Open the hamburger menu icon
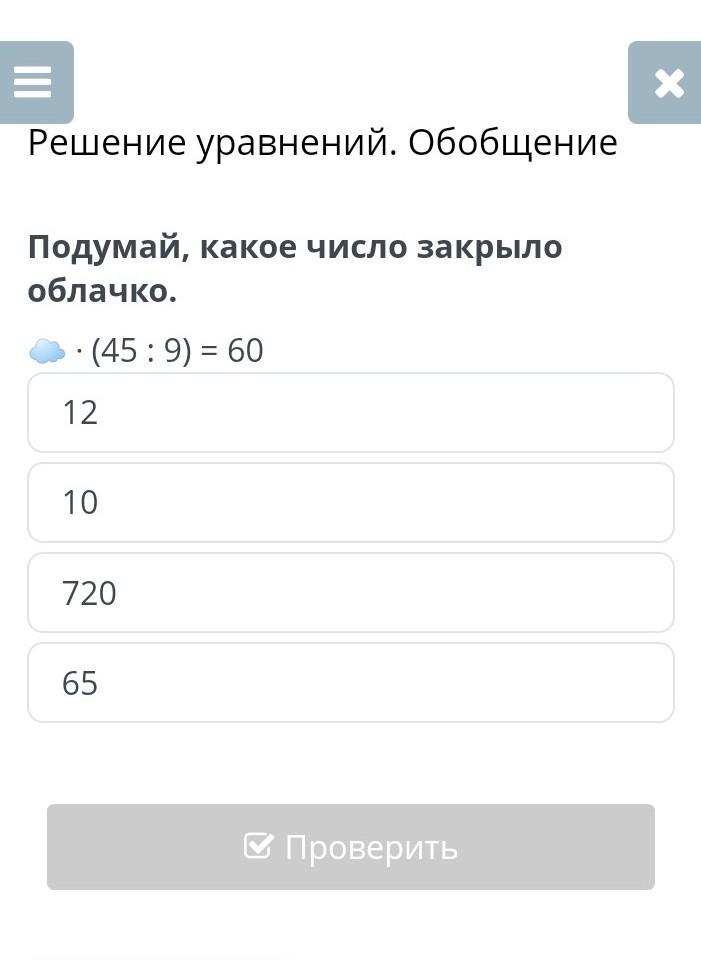Screen dimensions: 701x960 tap(33, 82)
